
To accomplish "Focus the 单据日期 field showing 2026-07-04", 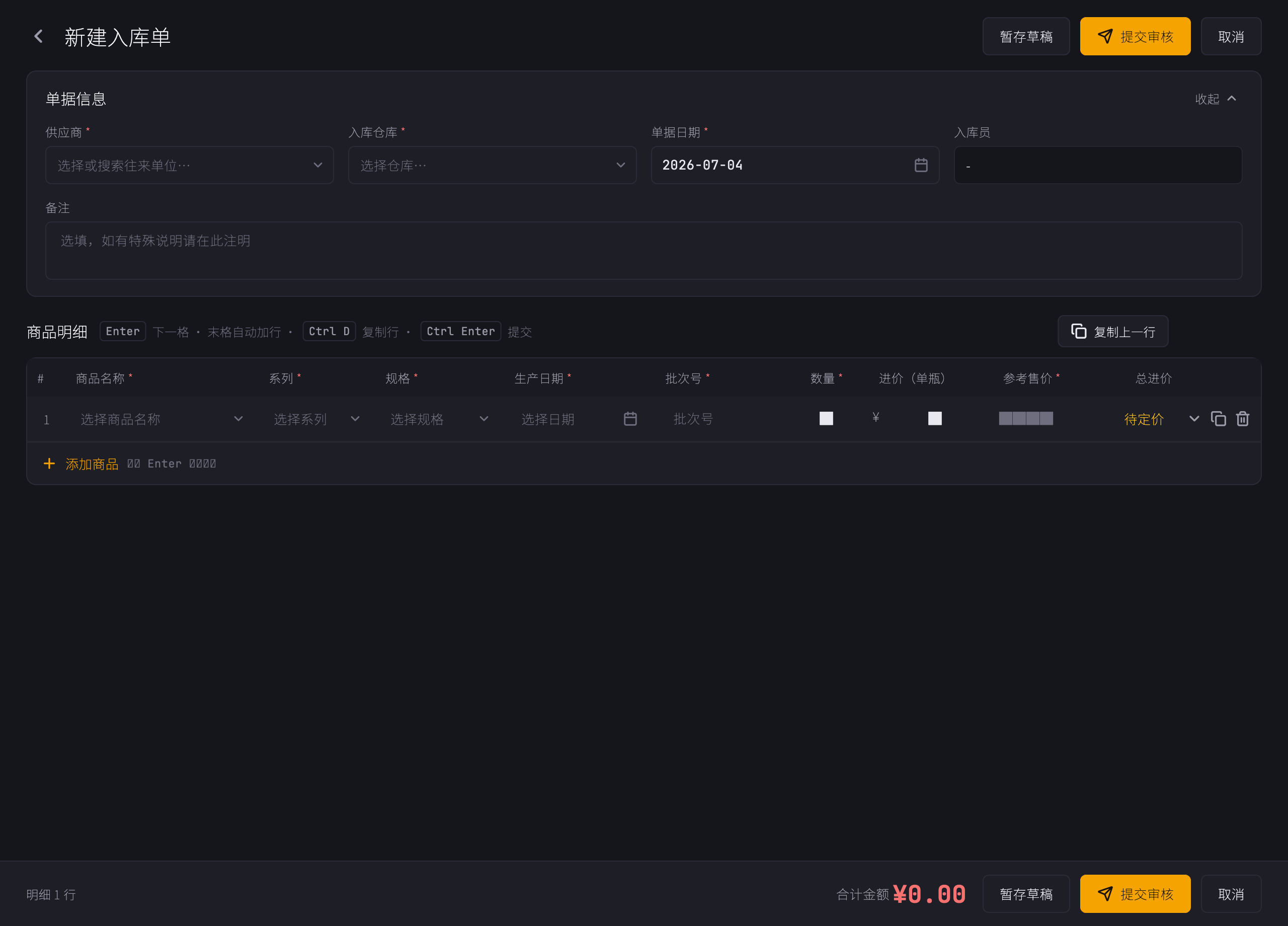I will point(794,165).
